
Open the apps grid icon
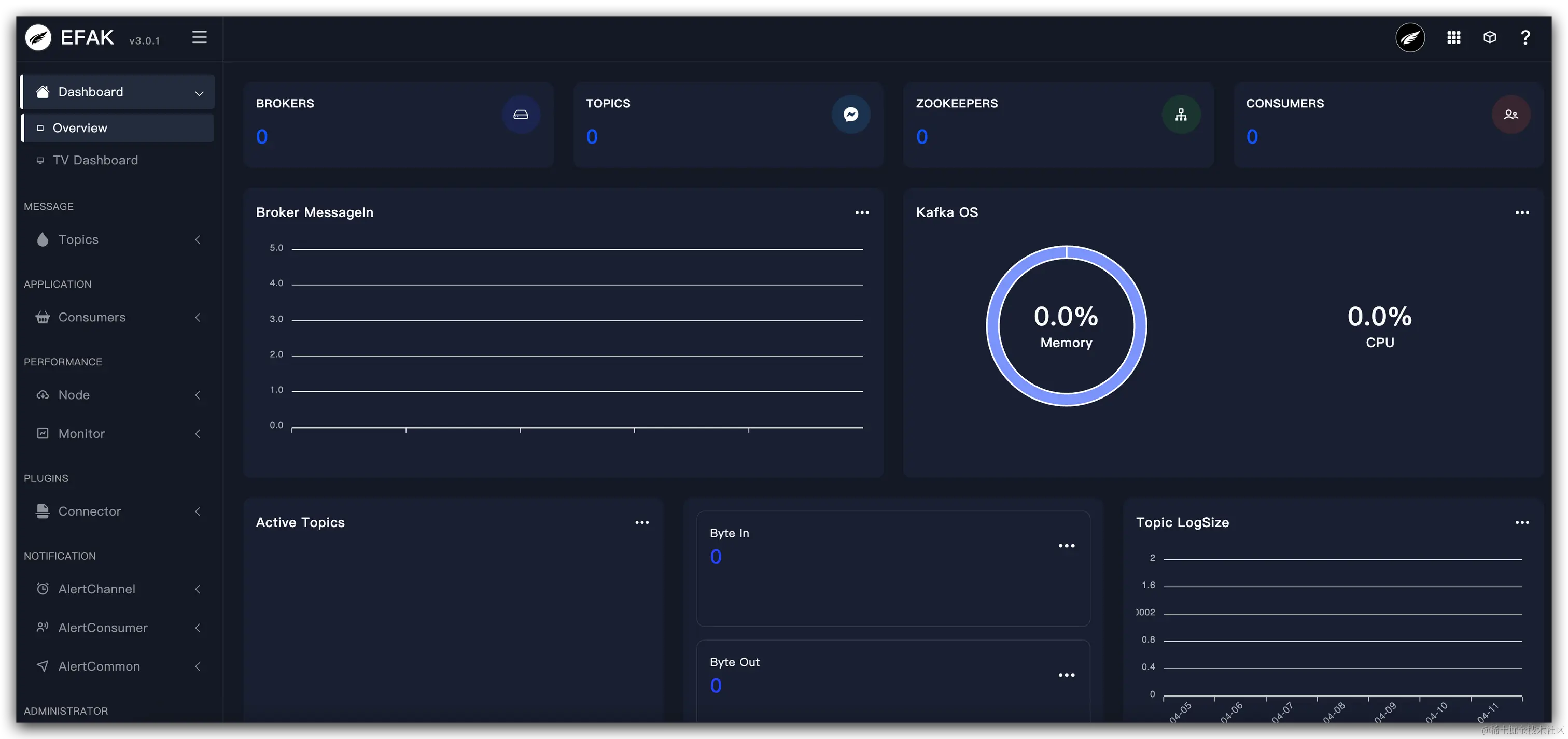click(x=1453, y=38)
